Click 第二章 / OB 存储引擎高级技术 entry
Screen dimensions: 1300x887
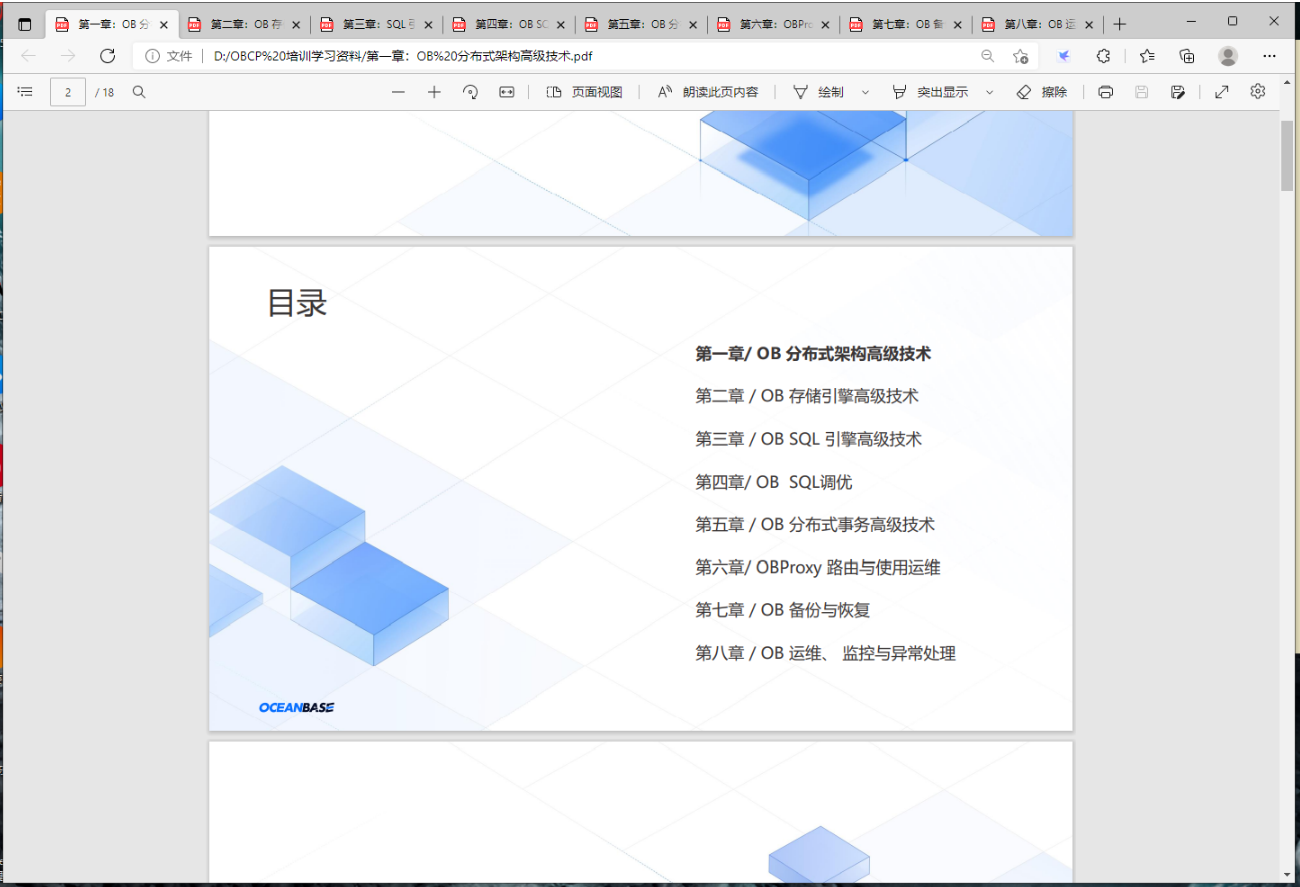click(807, 396)
